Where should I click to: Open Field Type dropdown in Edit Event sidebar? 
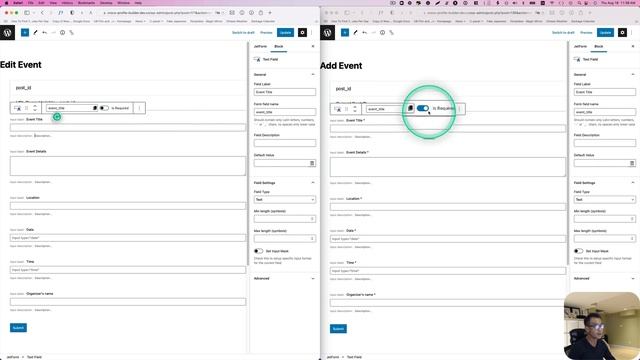[x=284, y=200]
